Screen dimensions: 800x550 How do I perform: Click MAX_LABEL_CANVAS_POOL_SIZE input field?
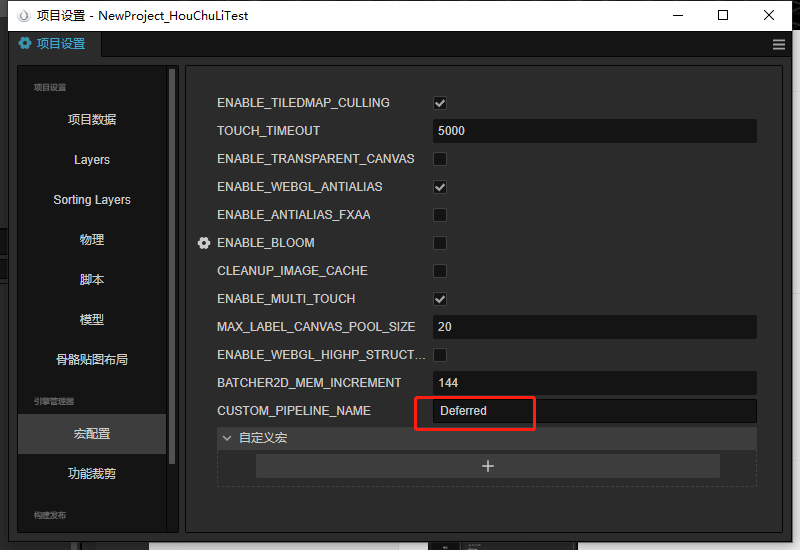595,327
